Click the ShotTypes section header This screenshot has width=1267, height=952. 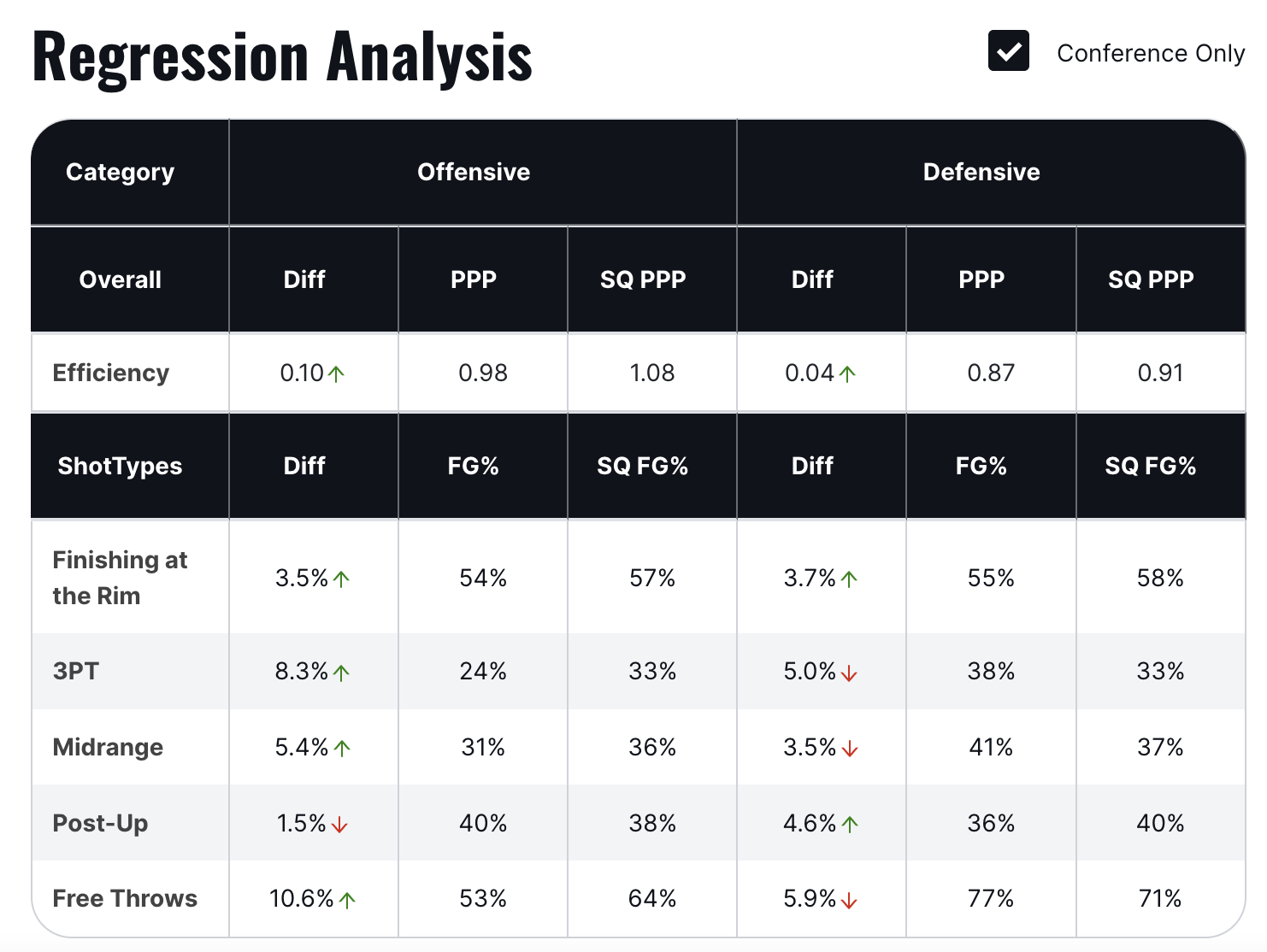120,466
